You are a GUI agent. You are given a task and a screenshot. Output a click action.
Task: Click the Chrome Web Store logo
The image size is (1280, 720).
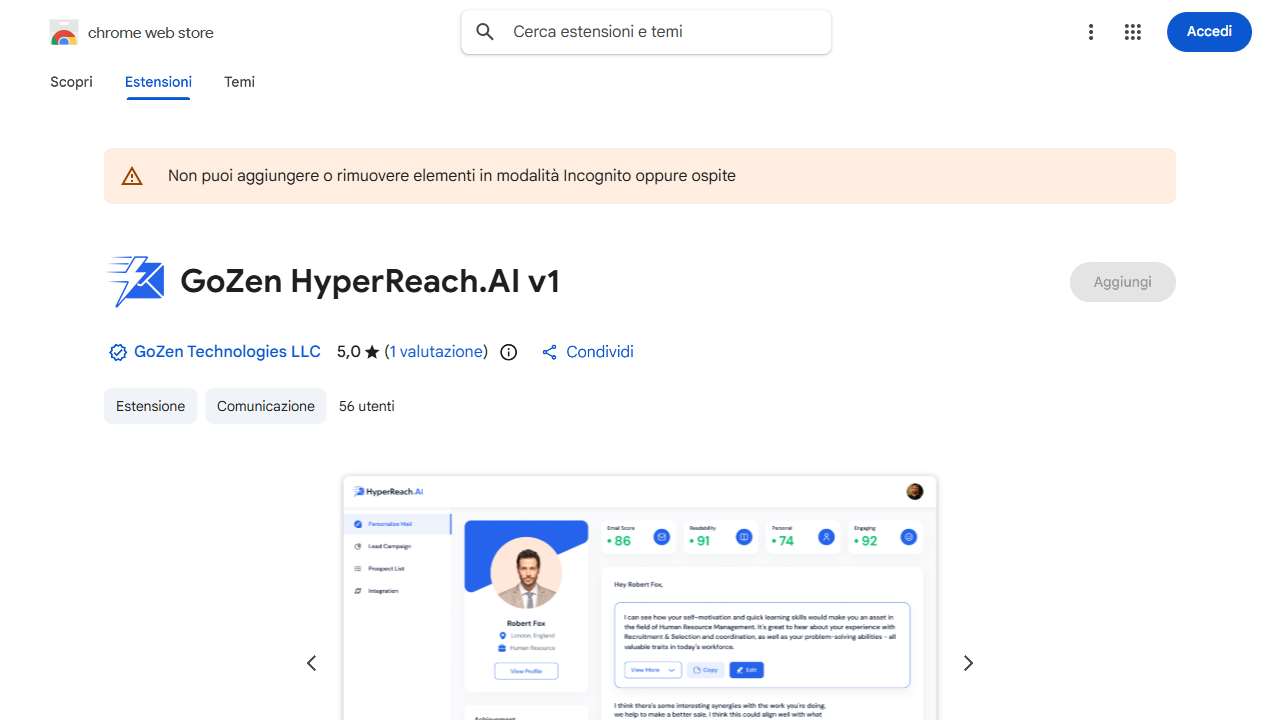[x=64, y=32]
